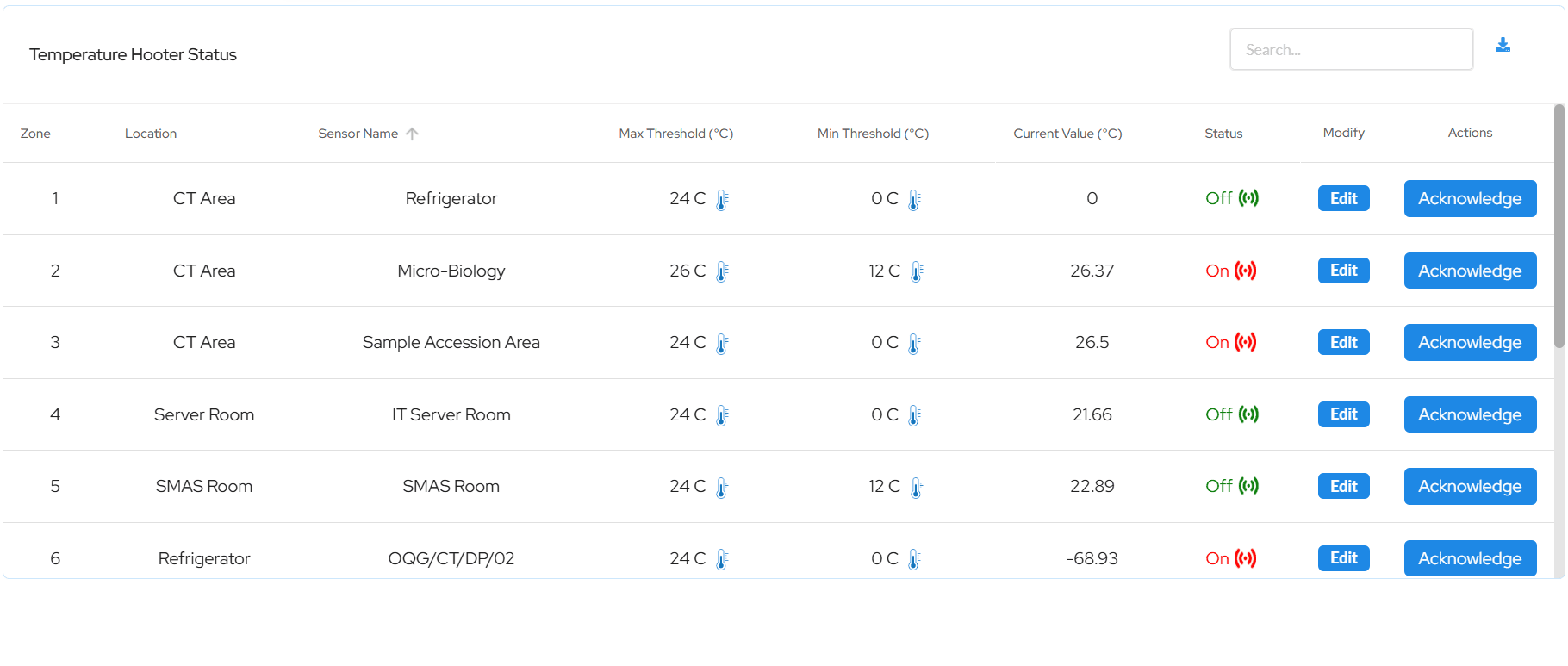This screenshot has height=666, width=1568.
Task: Click the SMAS Room max threshold thermometer icon
Action: pos(722,488)
